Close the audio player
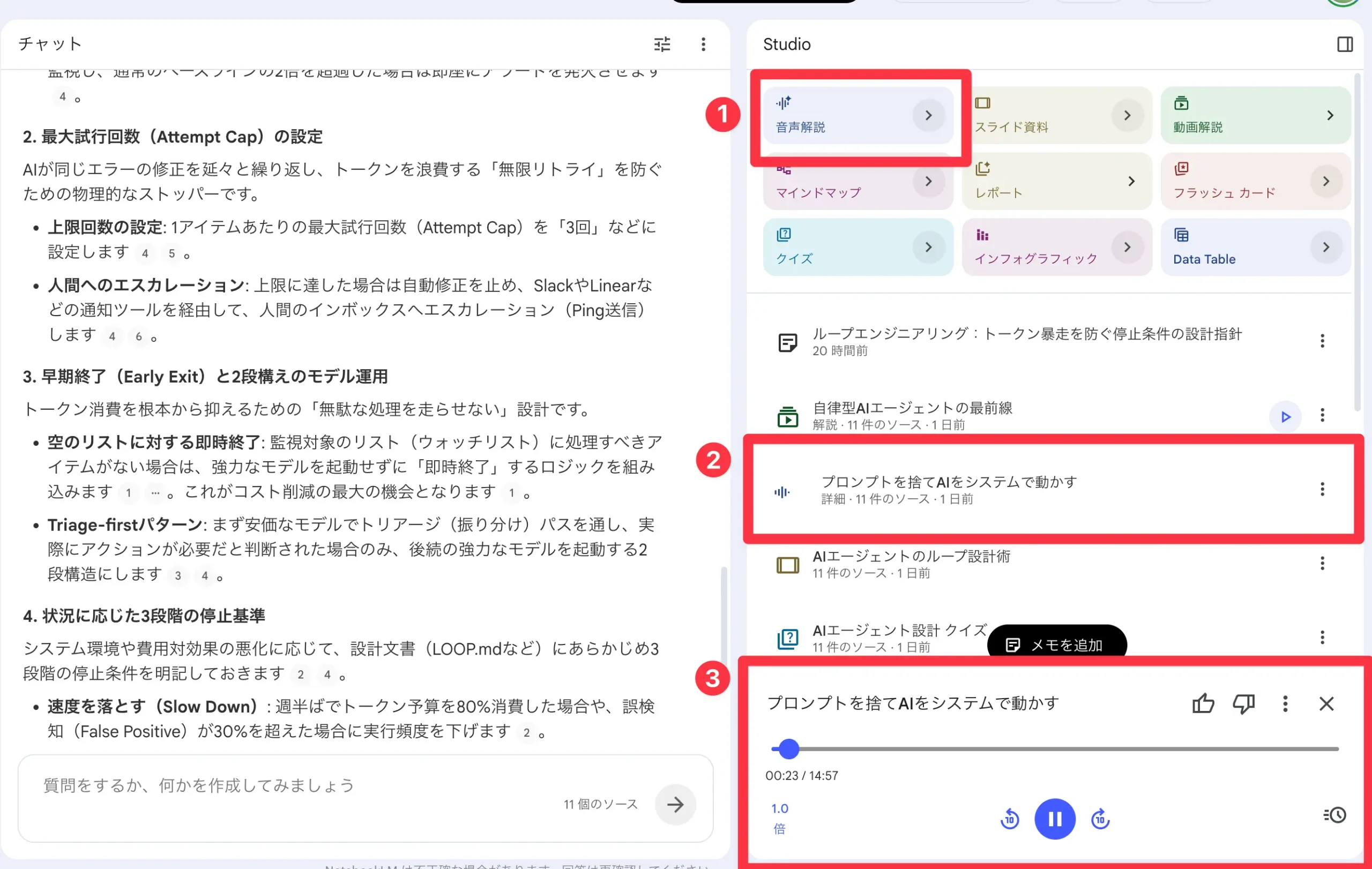The image size is (1372, 869). pos(1326,704)
